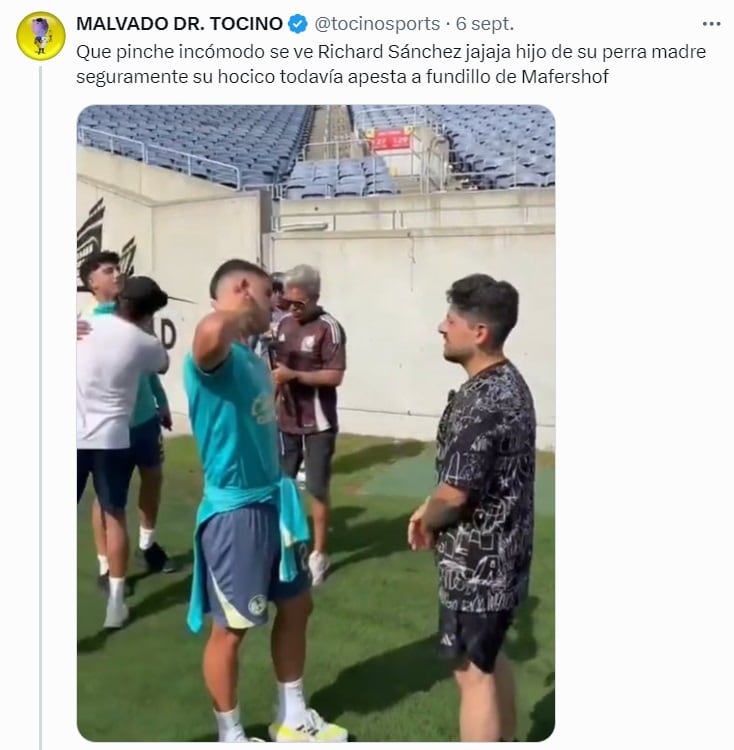
Task: Click the MALVADO DR. TOCINO profile avatar
Action: click(x=41, y=36)
